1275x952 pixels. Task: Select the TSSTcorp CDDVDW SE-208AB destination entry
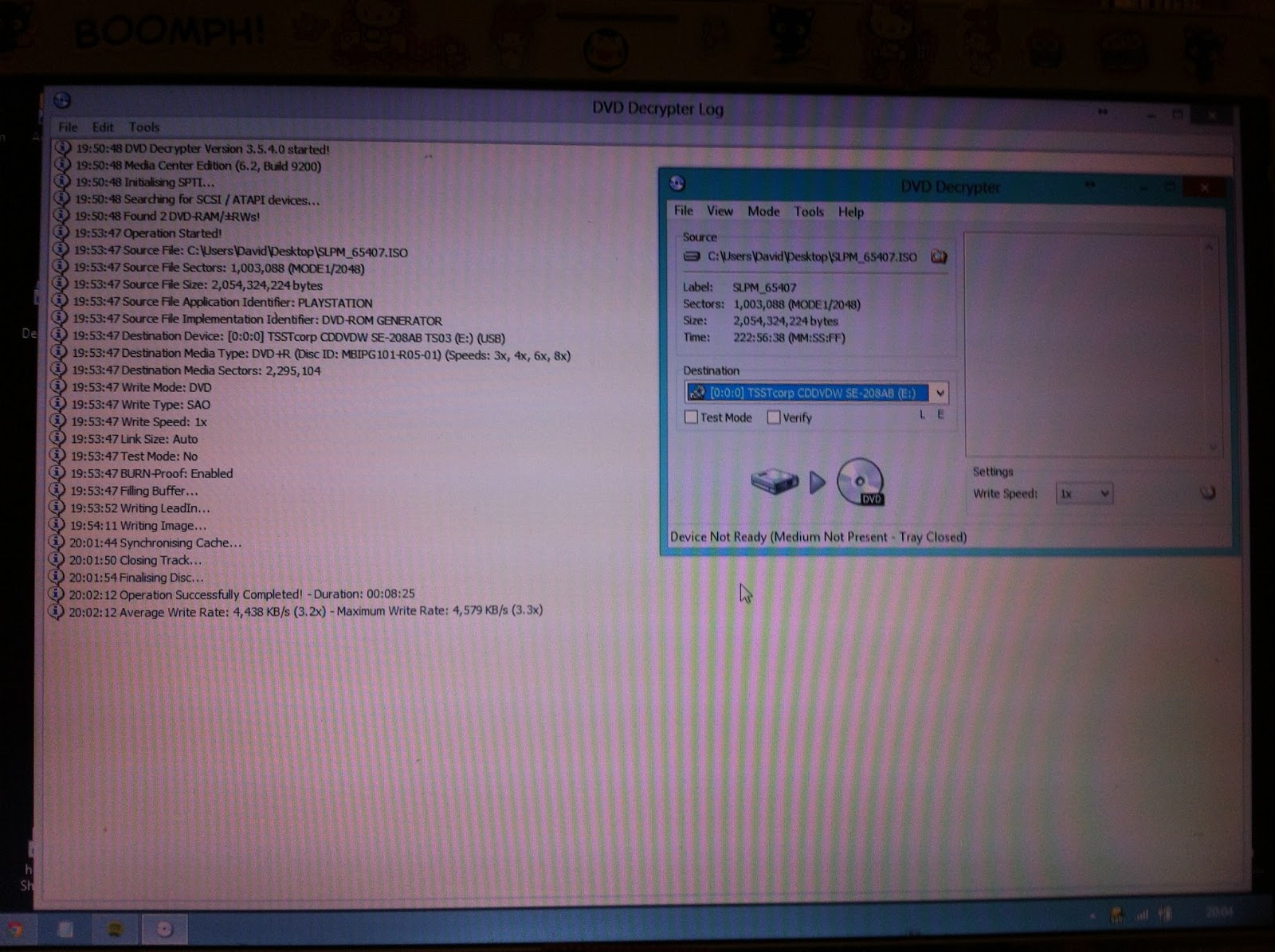click(x=807, y=393)
